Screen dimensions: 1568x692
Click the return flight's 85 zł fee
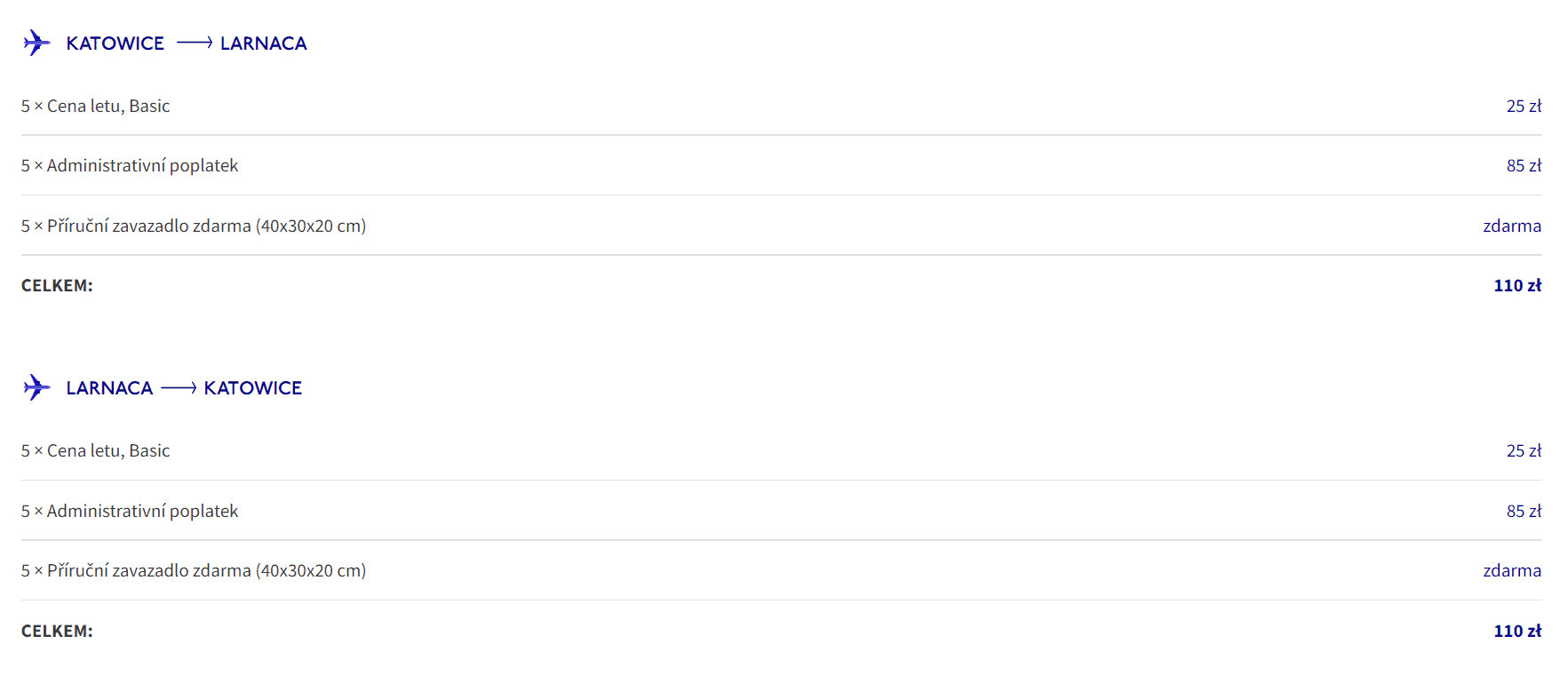pos(1524,511)
